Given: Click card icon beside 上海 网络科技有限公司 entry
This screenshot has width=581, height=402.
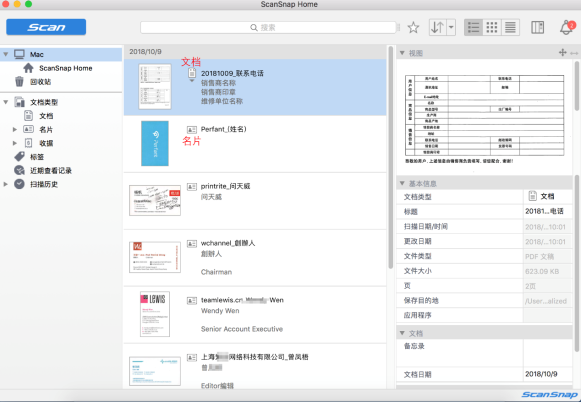Looking at the screenshot, I should click(x=192, y=358).
